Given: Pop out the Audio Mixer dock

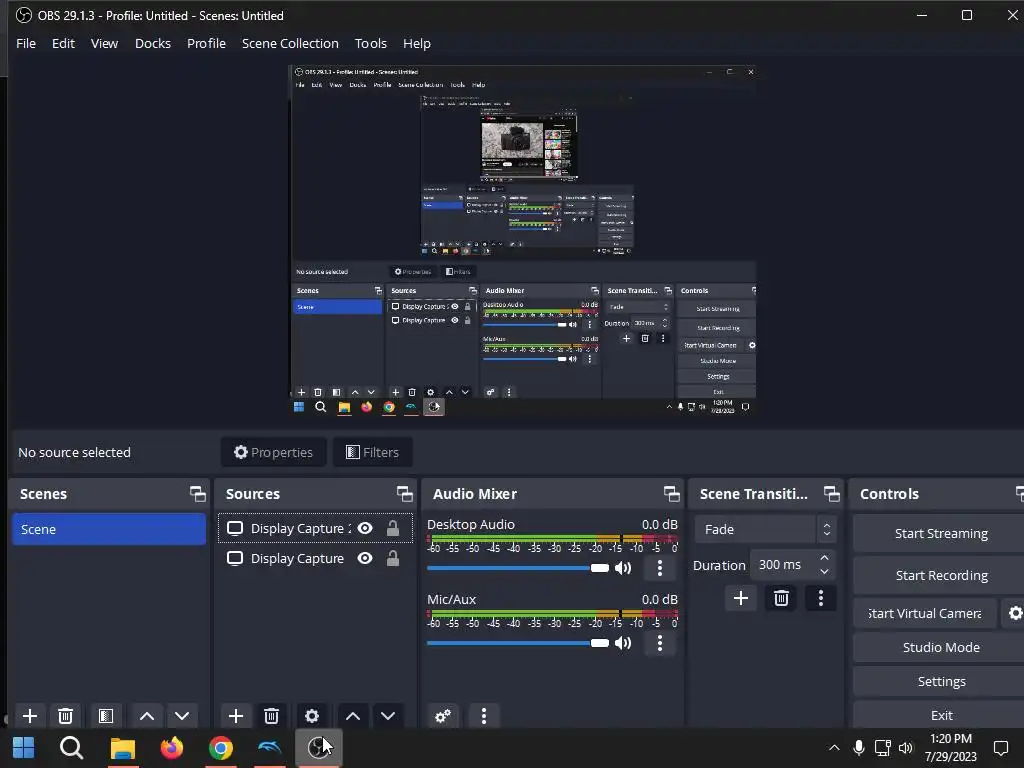Looking at the screenshot, I should point(671,494).
